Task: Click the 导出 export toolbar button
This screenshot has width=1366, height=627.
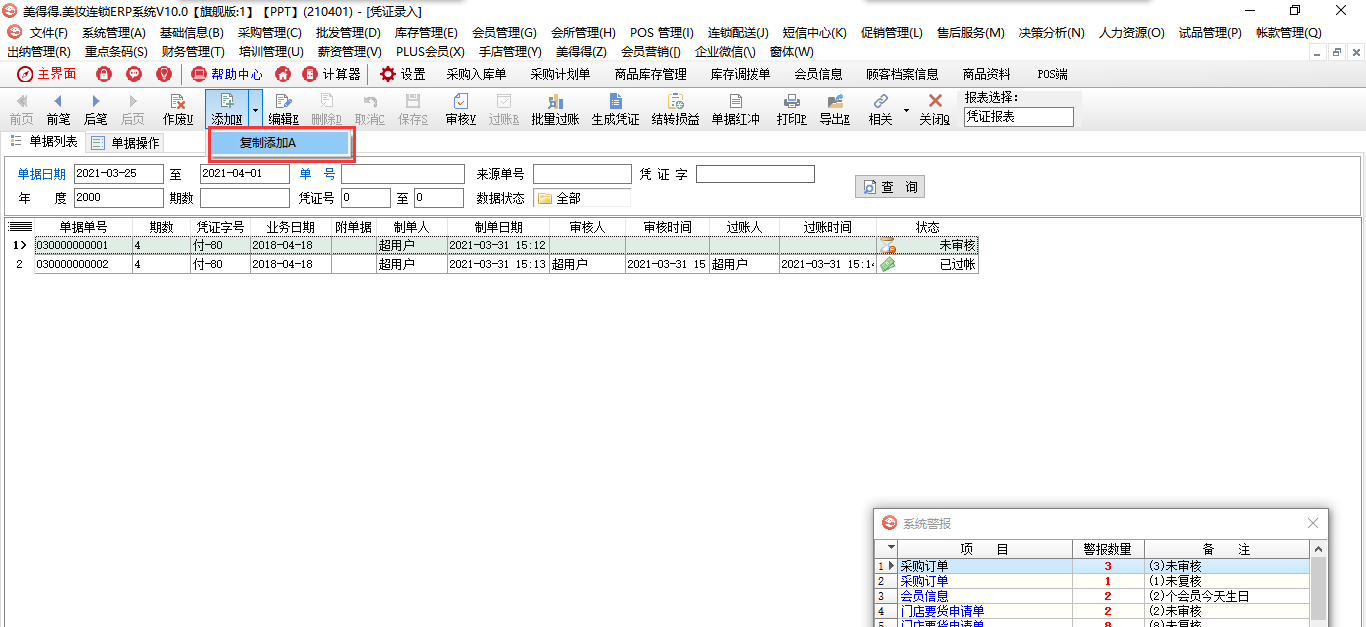Action: pyautogui.click(x=834, y=109)
